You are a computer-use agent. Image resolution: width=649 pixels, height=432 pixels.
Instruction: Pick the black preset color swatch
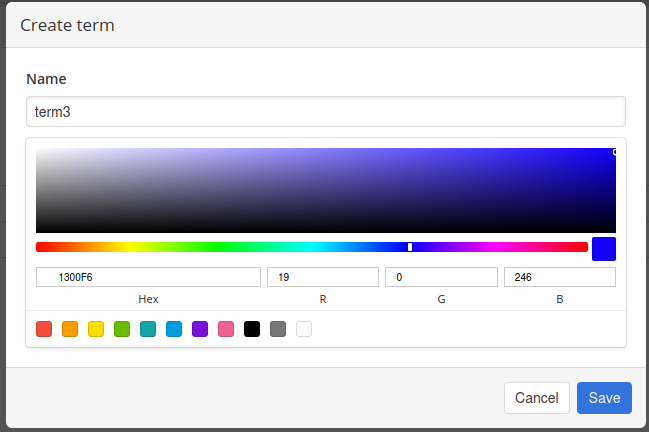pyautogui.click(x=252, y=329)
